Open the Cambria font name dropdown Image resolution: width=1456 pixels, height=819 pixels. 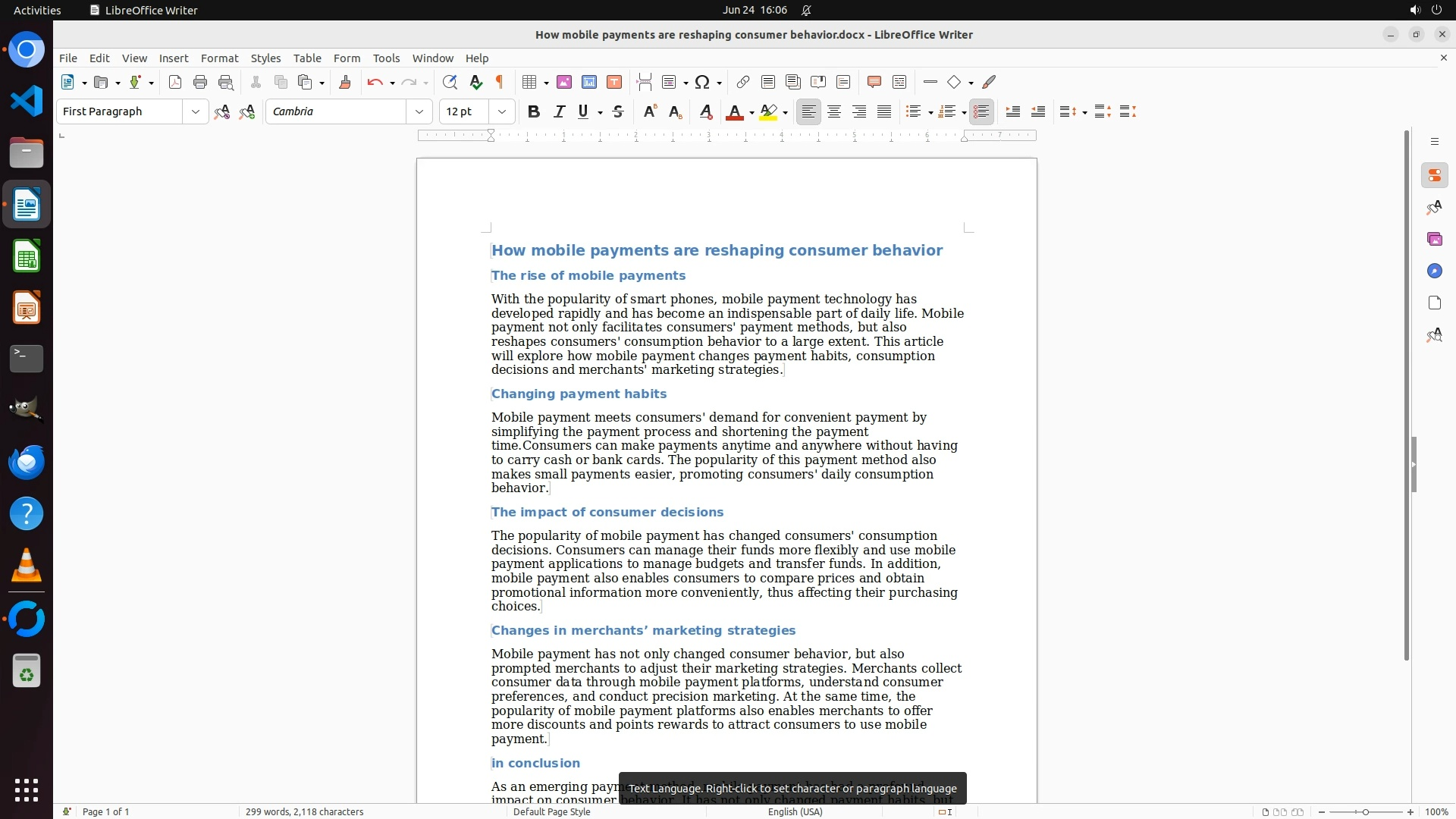[x=419, y=111]
